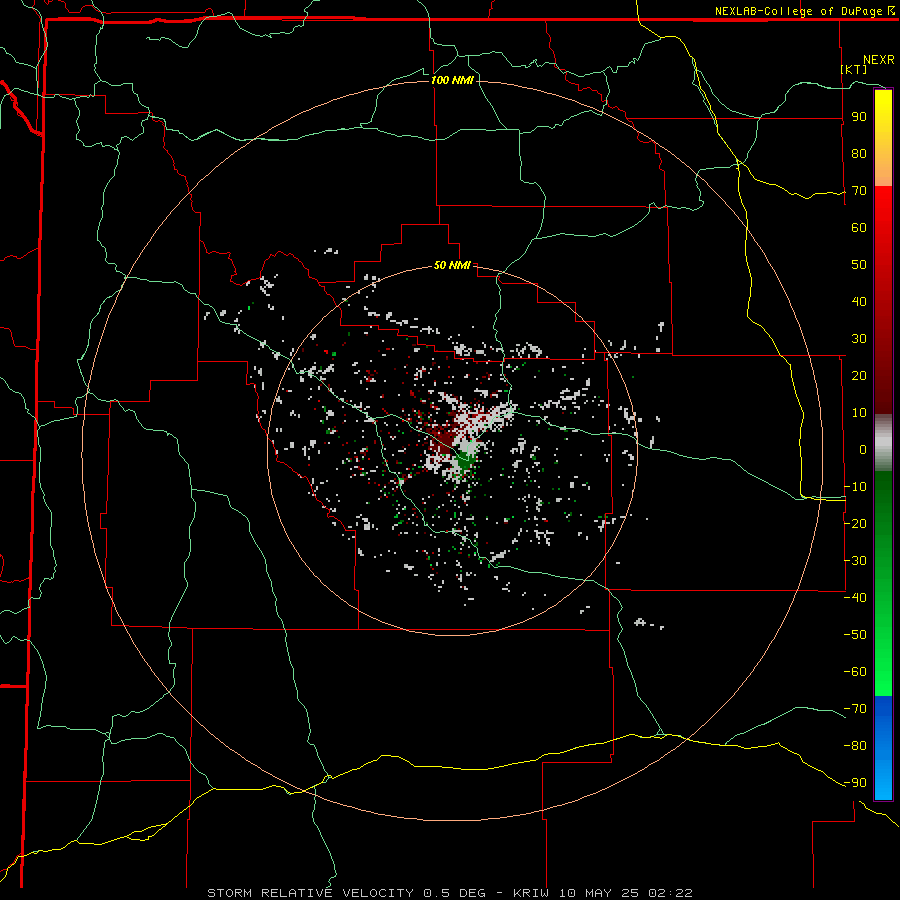Select the gray near-zero segment of the scale

tap(883, 443)
